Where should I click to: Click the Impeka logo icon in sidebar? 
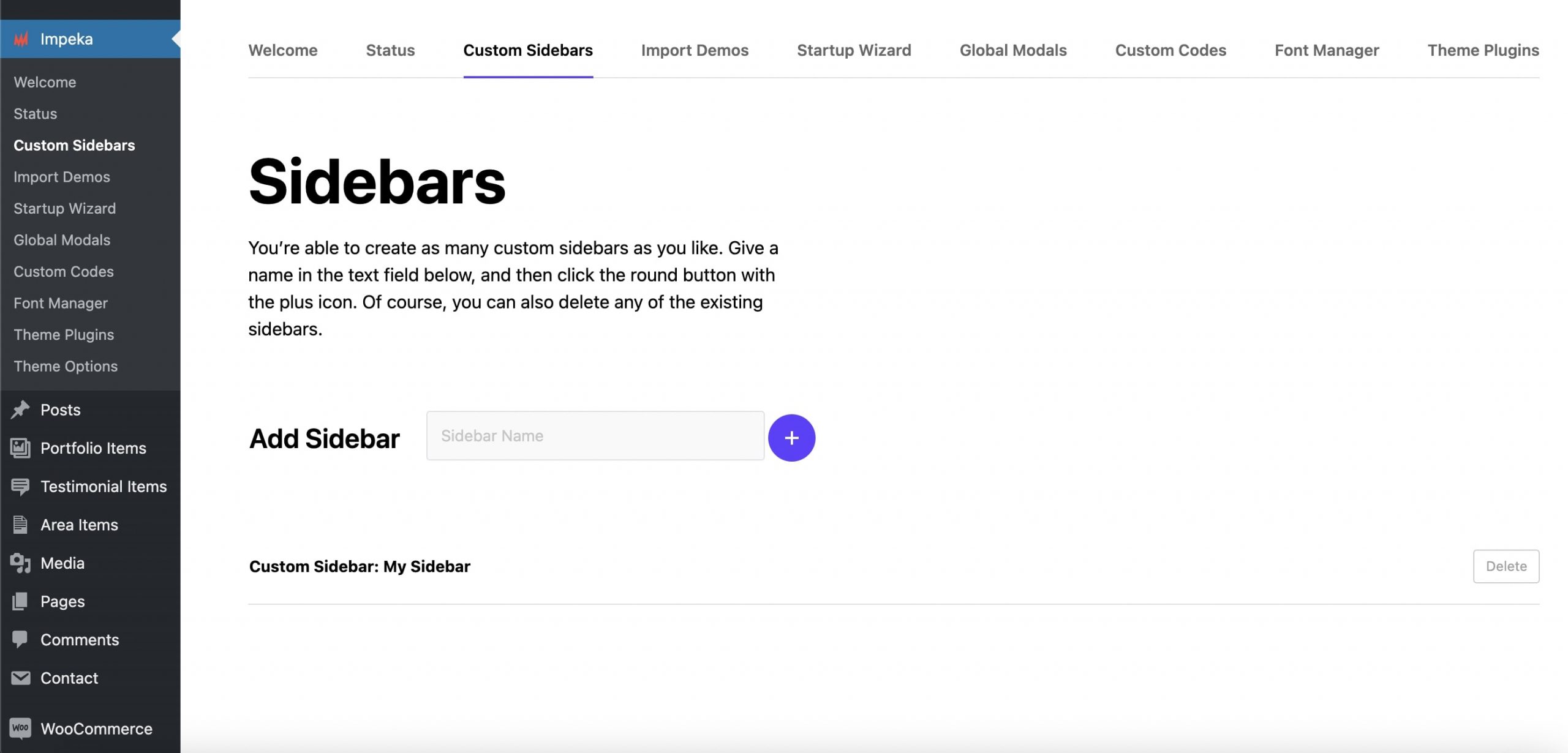[21, 40]
